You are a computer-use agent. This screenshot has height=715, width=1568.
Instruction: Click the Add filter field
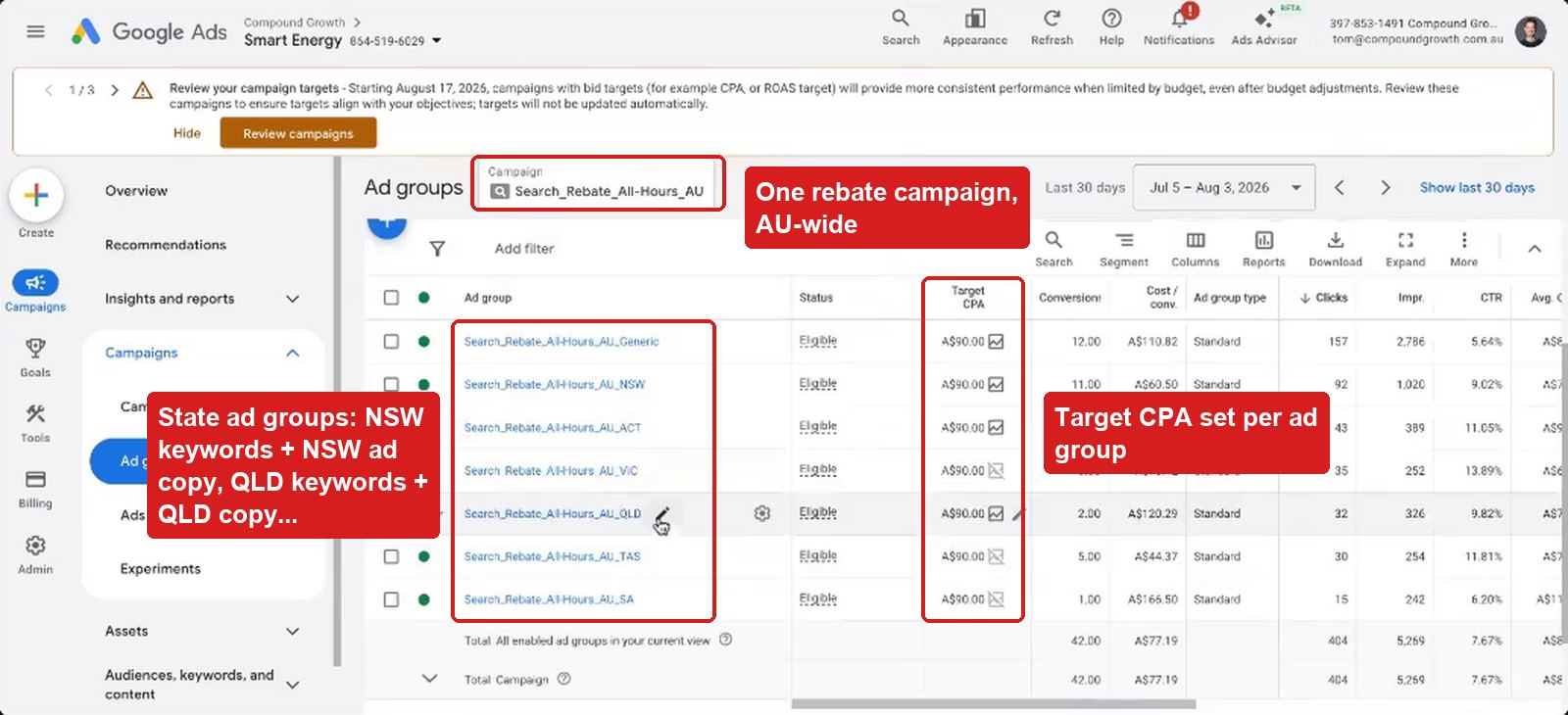point(524,249)
